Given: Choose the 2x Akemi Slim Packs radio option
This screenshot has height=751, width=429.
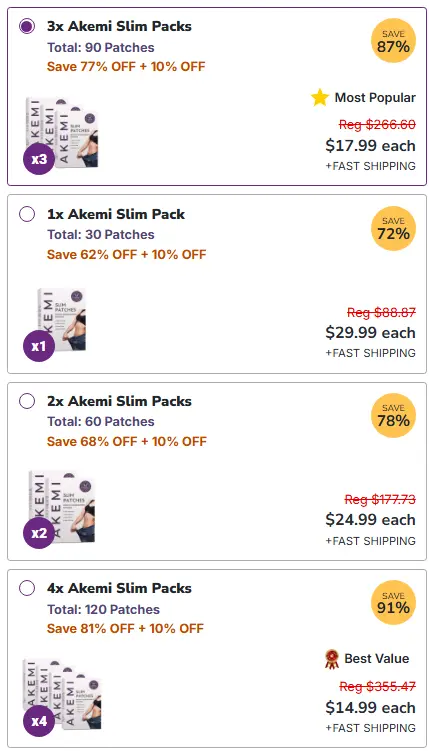Looking at the screenshot, I should pyautogui.click(x=27, y=401).
